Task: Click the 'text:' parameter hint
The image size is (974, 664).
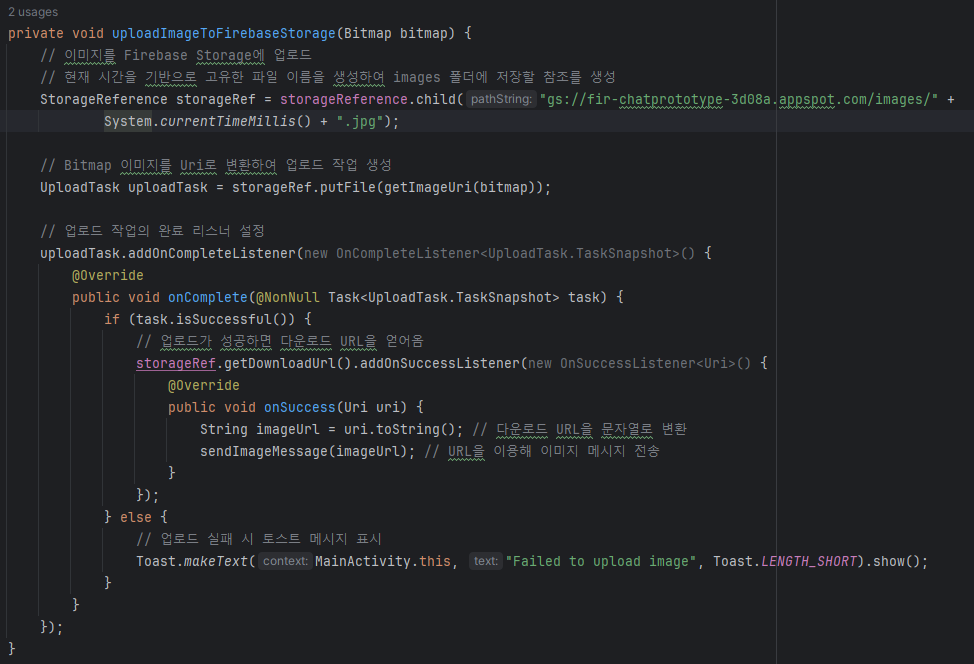Action: point(486,561)
